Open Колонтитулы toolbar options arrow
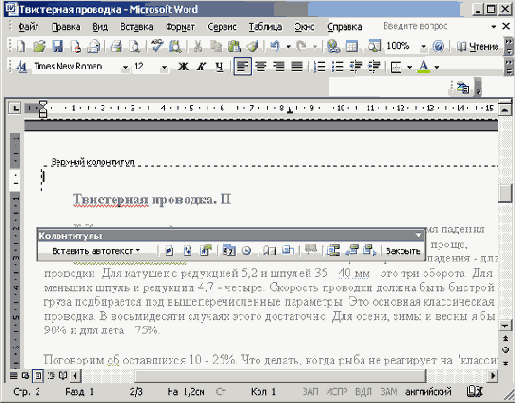The height and width of the screenshot is (403, 515). 418,235
